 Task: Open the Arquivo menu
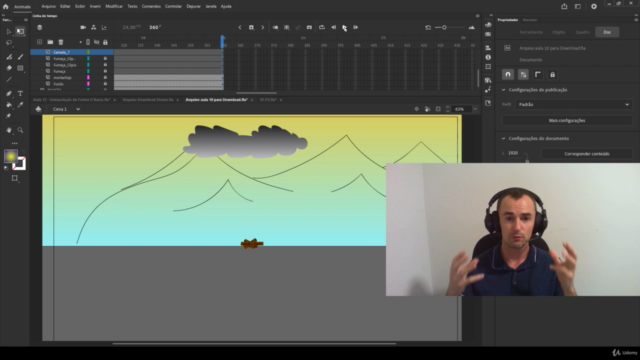coord(49,6)
